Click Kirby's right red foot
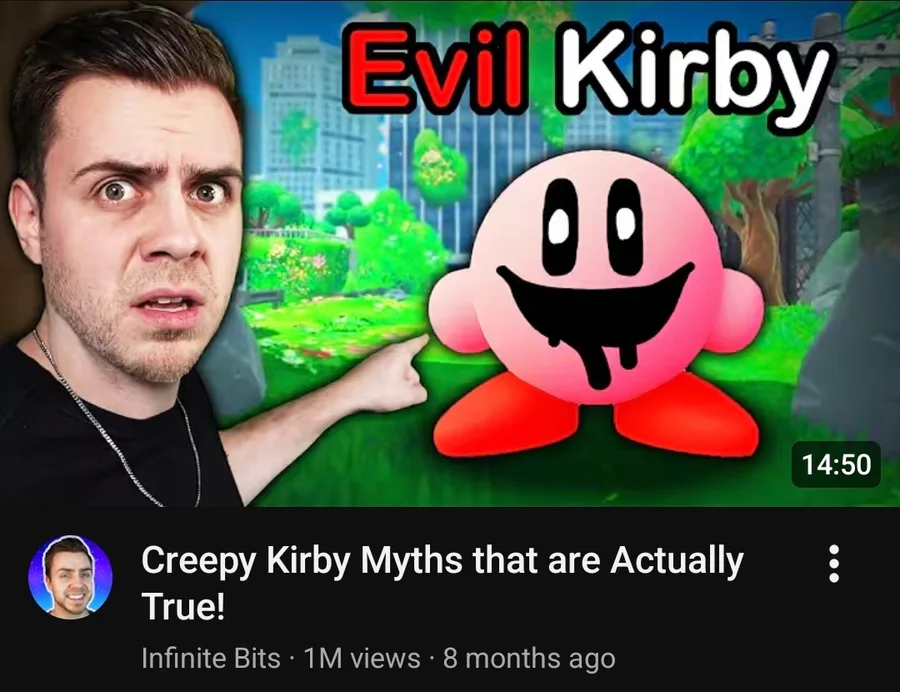Image resolution: width=900 pixels, height=692 pixels. coord(686,414)
